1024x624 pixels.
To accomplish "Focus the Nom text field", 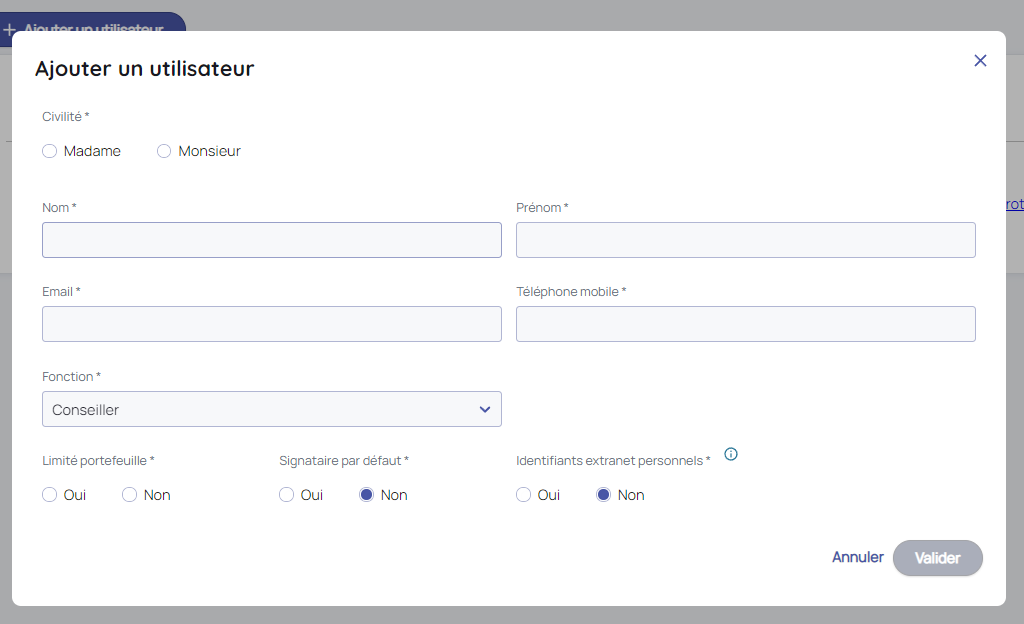I will 271,240.
